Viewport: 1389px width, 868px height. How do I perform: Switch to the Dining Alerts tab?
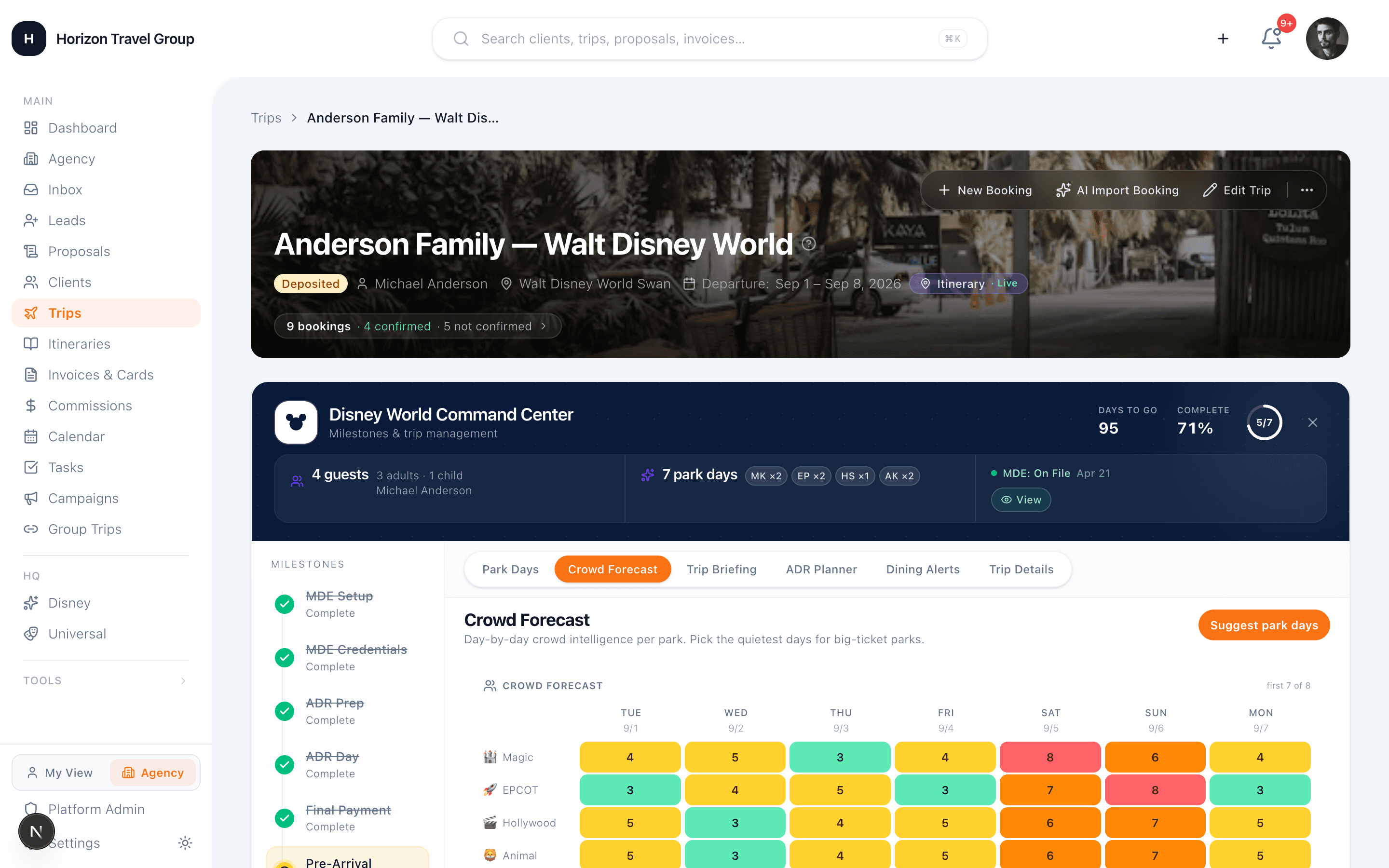tap(923, 569)
